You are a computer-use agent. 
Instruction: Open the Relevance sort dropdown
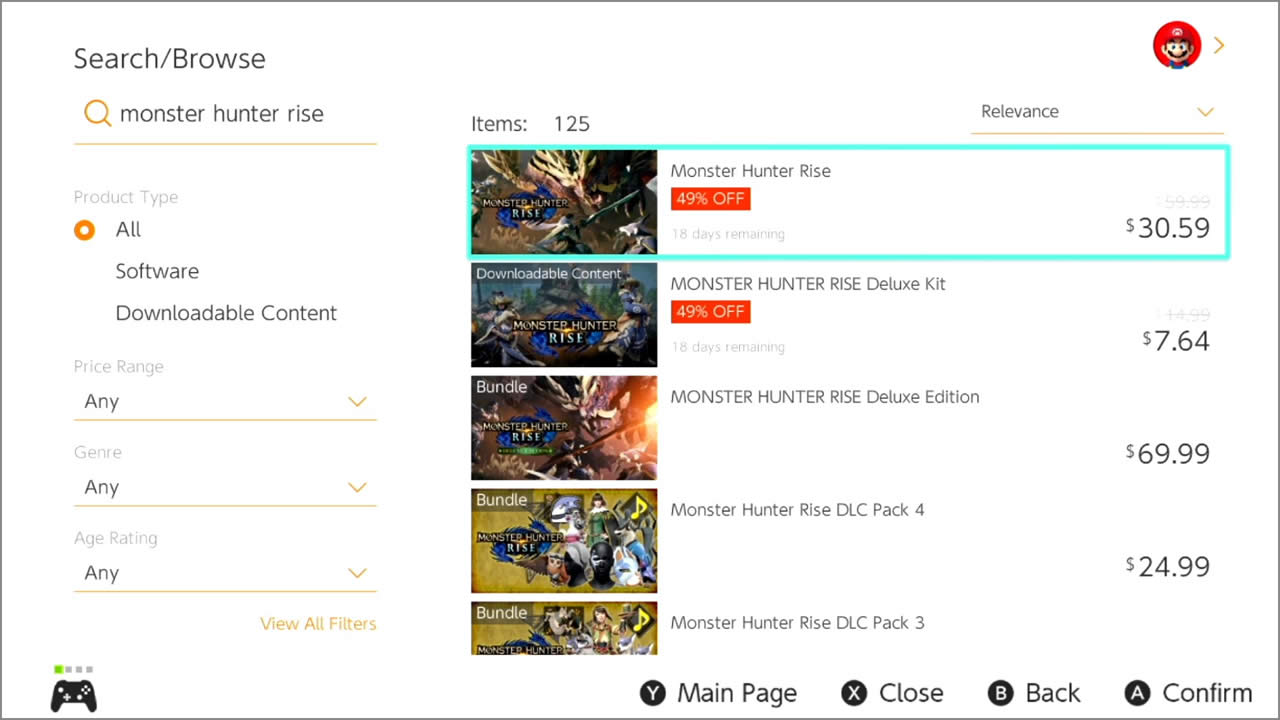coord(1097,111)
